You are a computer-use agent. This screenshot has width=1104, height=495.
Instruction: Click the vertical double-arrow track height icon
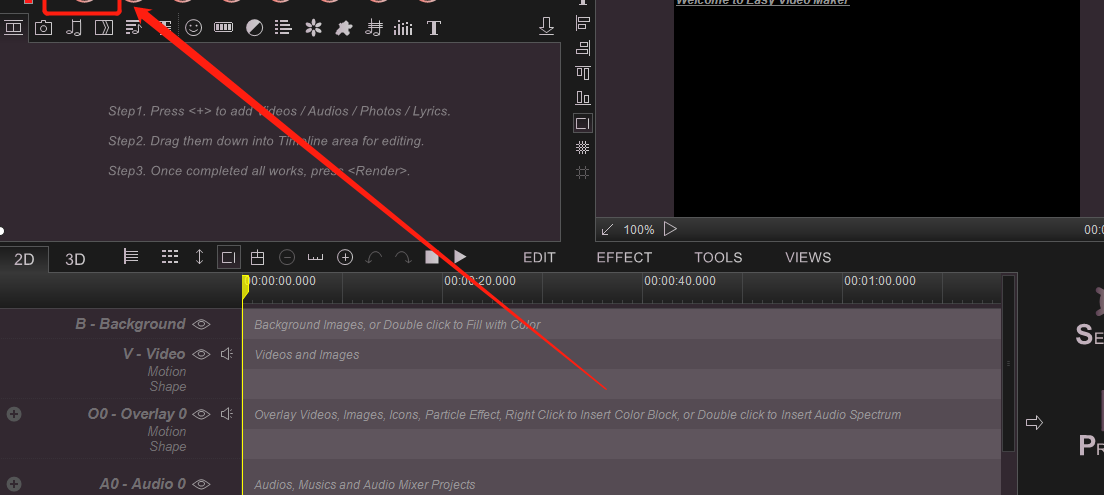click(x=199, y=257)
